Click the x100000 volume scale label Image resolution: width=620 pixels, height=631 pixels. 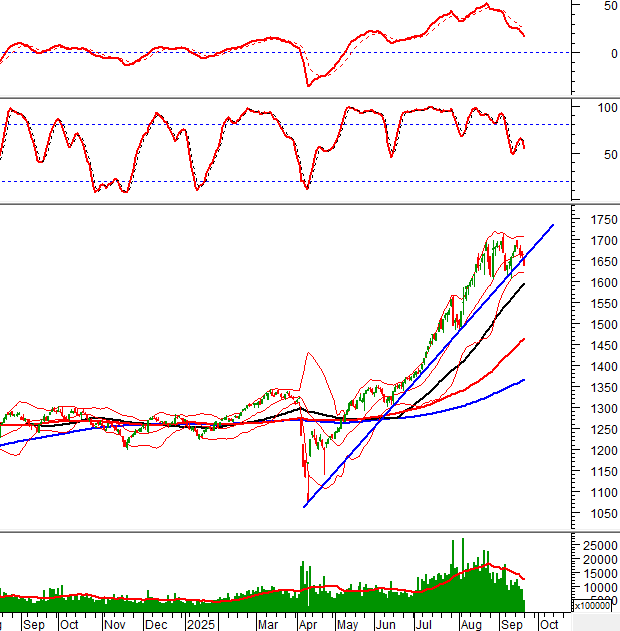click(x=595, y=606)
